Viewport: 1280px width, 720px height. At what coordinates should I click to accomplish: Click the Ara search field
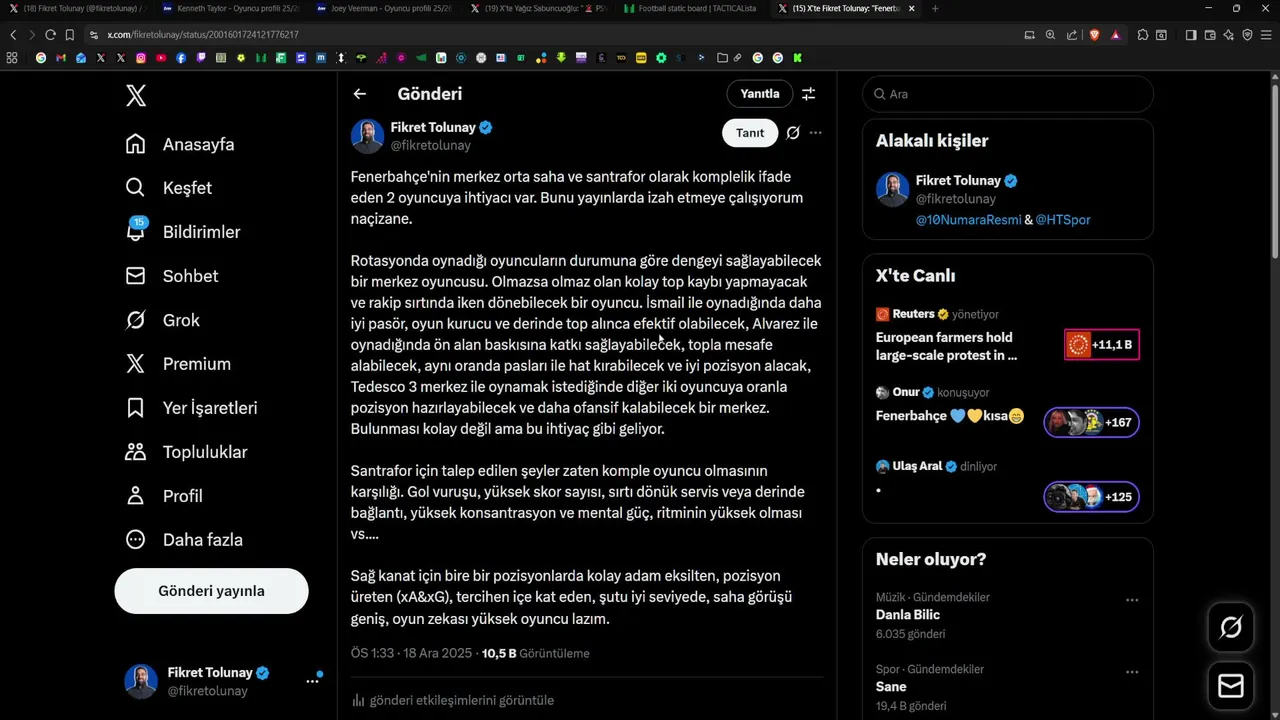1008,94
